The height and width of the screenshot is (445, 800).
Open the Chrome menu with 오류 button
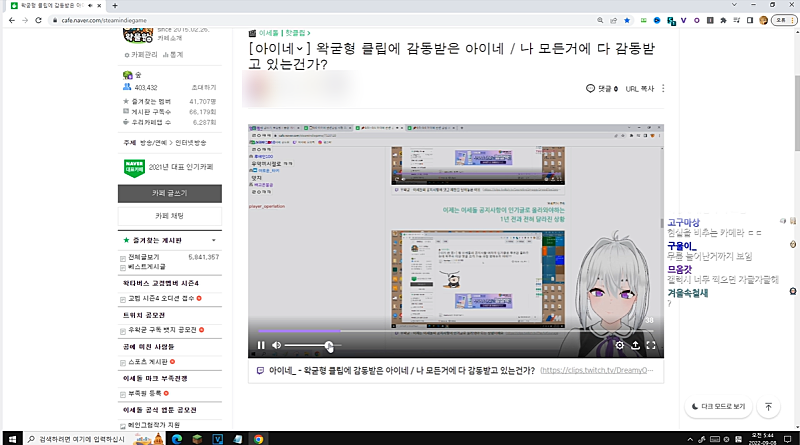pos(784,20)
